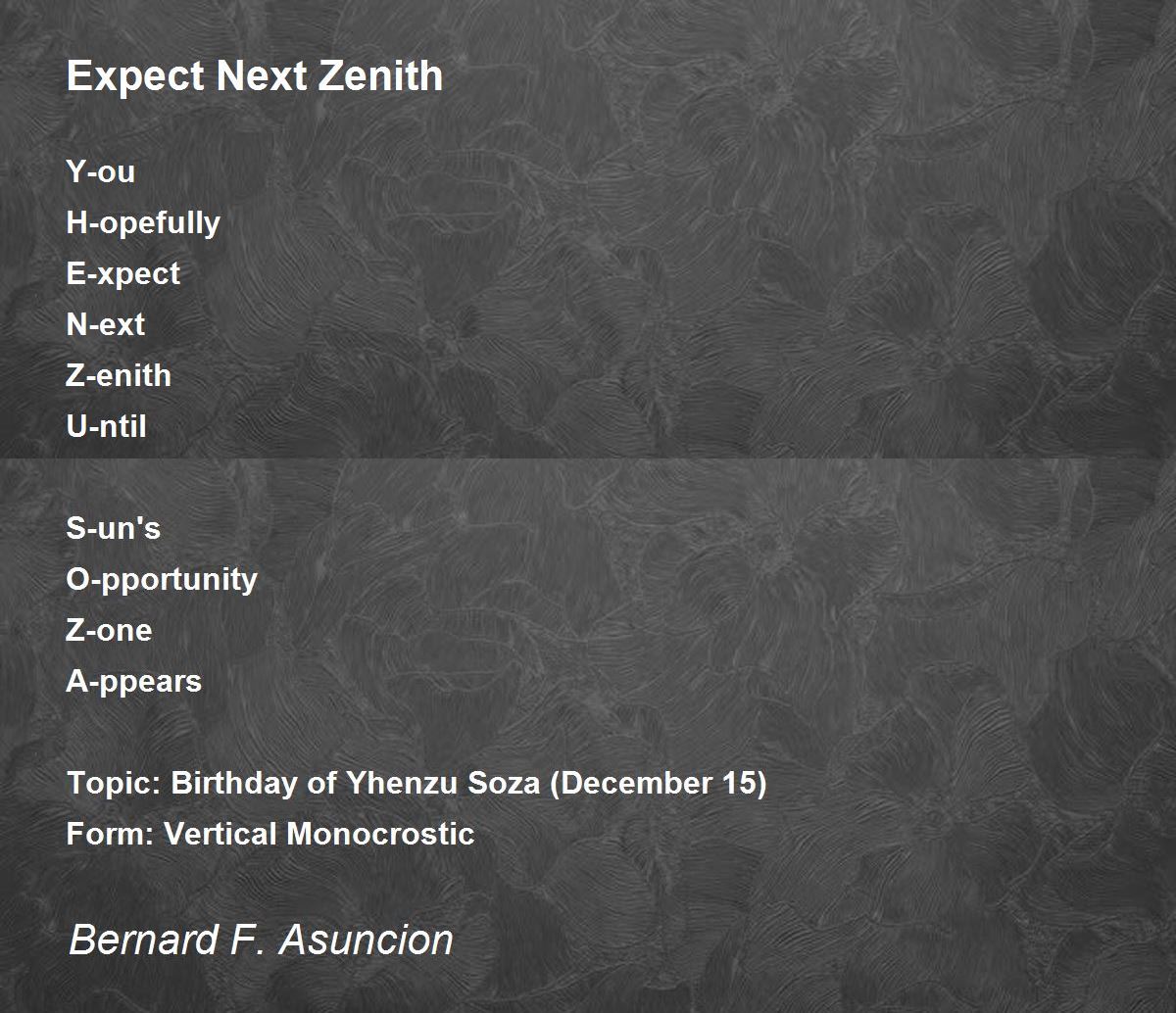
Task: Click the line Z-enith
Action: click(119, 375)
